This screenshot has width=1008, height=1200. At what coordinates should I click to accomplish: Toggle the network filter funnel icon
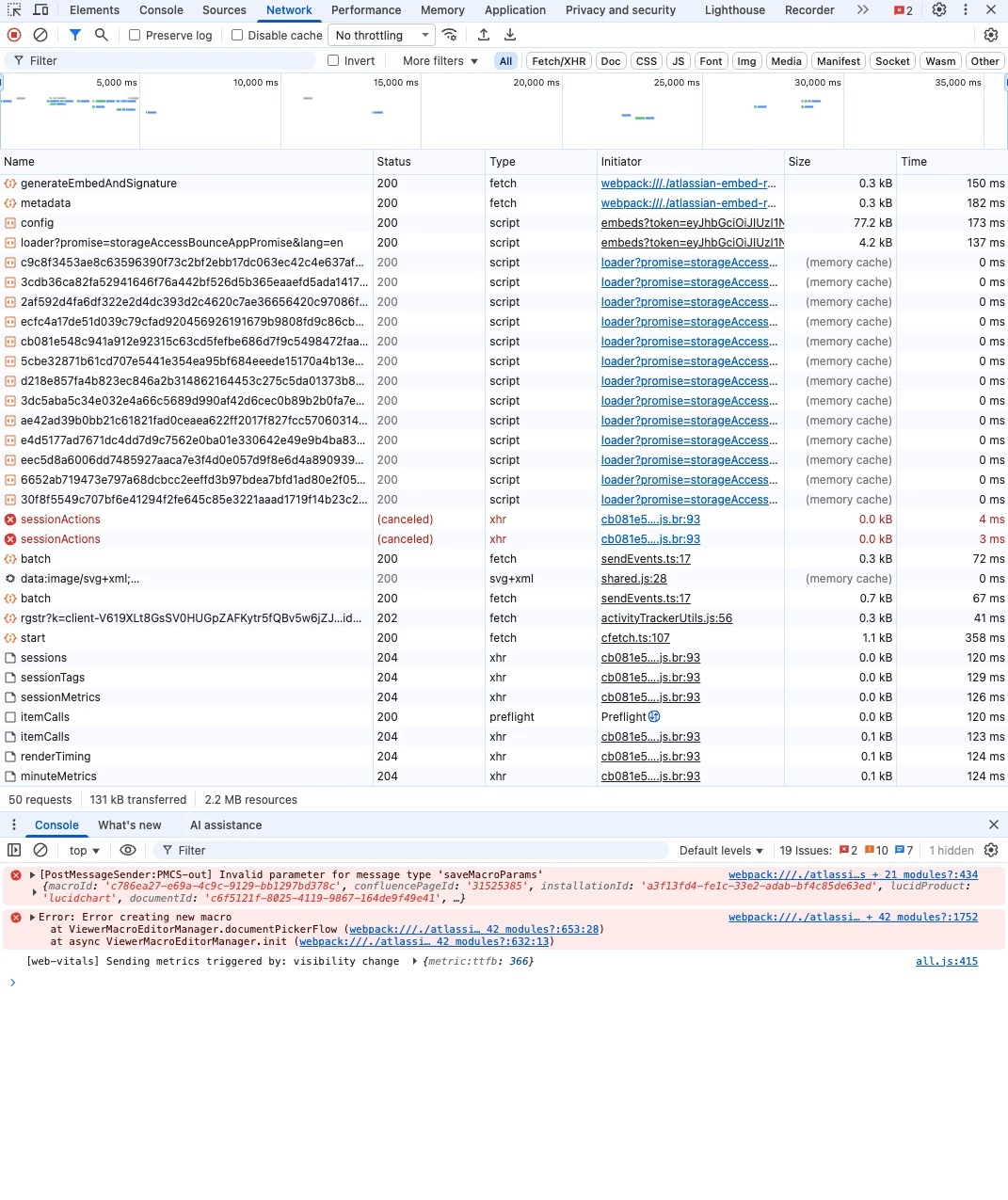(x=75, y=35)
